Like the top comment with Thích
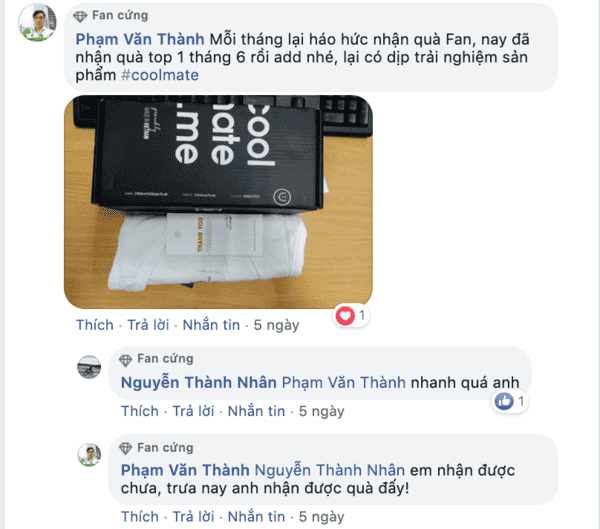Viewport: 600px width, 529px height. click(95, 325)
